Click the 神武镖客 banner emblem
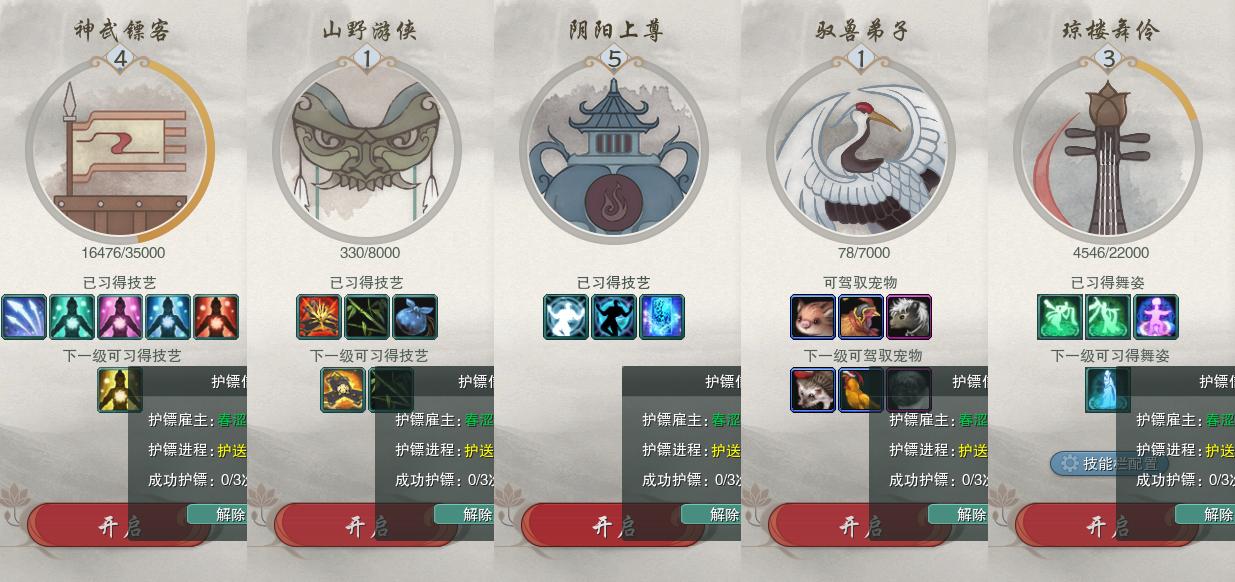 [120, 149]
